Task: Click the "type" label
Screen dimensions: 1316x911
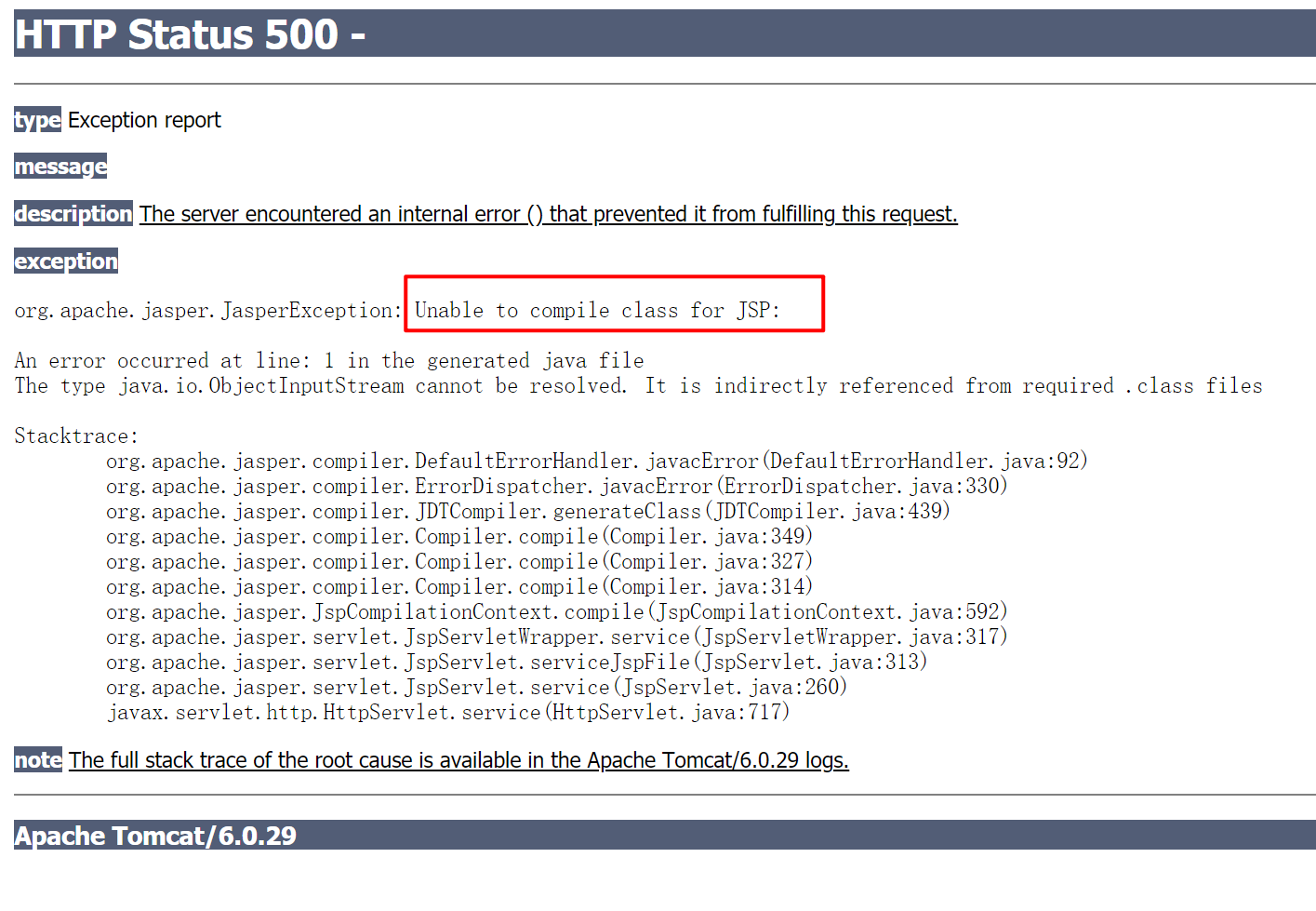Action: point(37,120)
